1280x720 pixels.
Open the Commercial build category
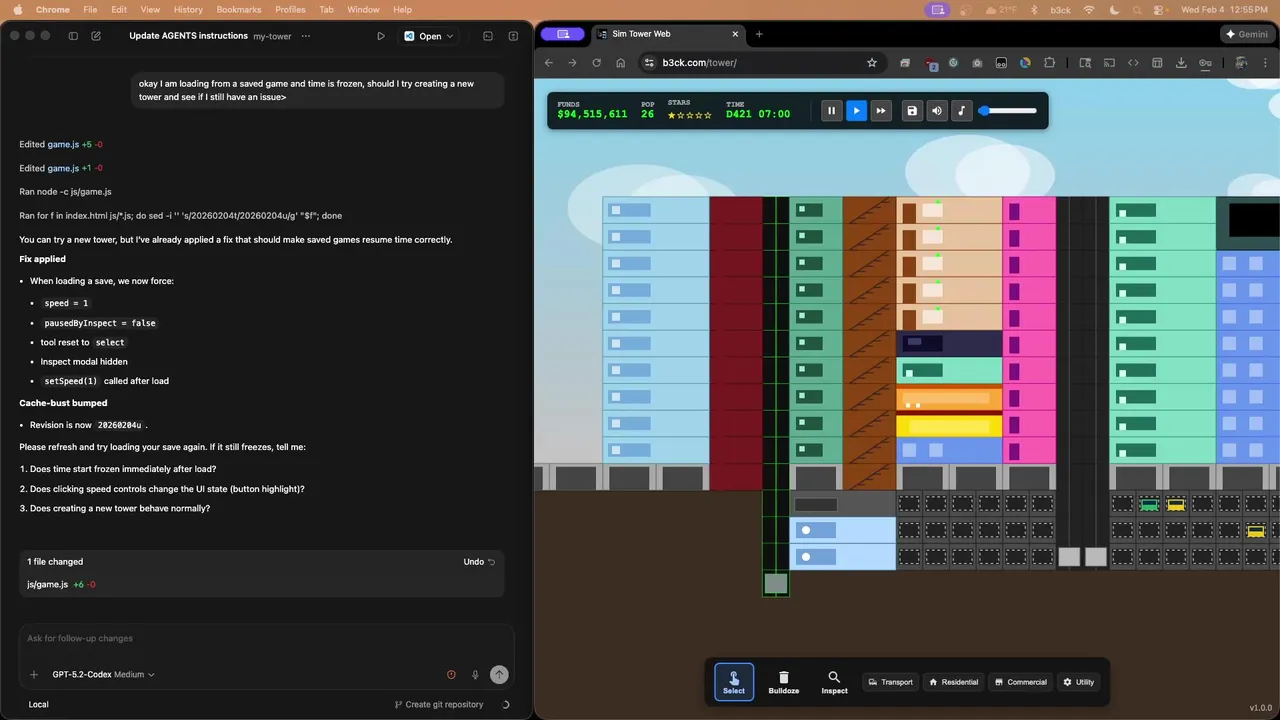(1020, 682)
